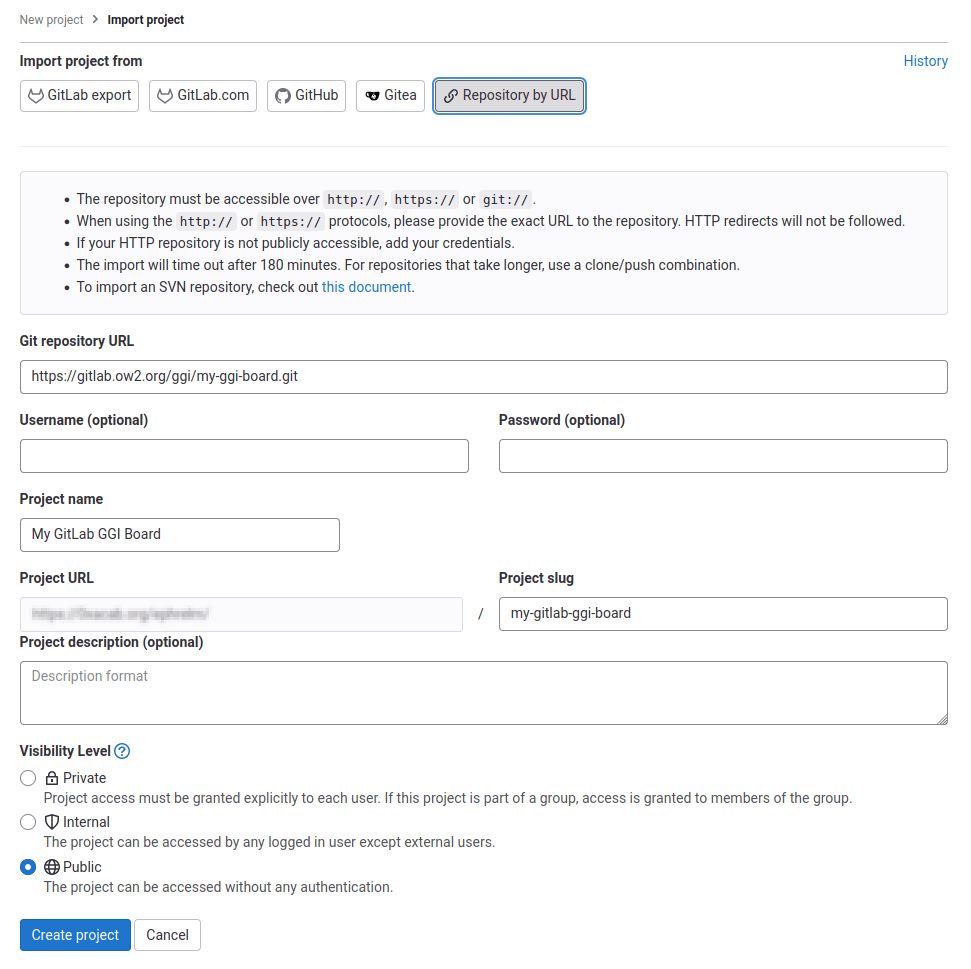Image resolution: width=971 pixels, height=969 pixels.
Task: Select the Internal visibility radio button
Action: pyautogui.click(x=28, y=822)
